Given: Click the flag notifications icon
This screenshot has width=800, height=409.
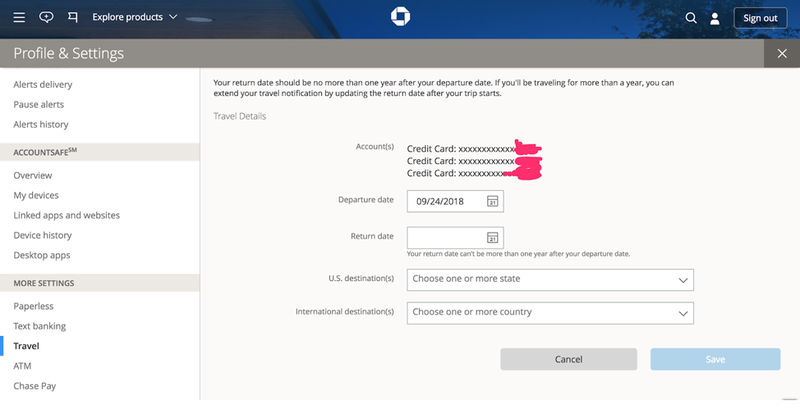Looking at the screenshot, I should (x=73, y=17).
